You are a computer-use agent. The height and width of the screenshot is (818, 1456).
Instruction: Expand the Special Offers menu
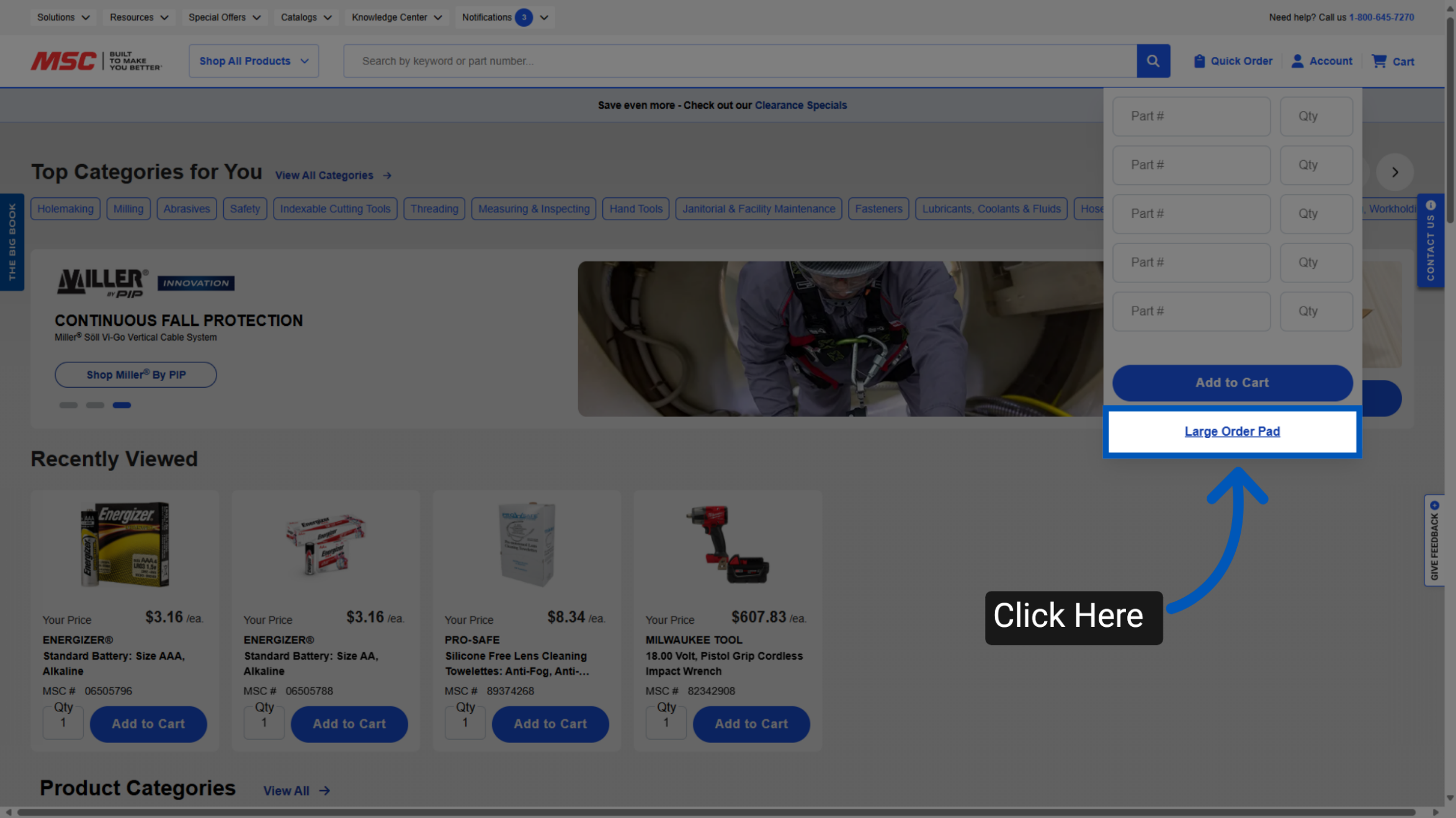coord(225,17)
